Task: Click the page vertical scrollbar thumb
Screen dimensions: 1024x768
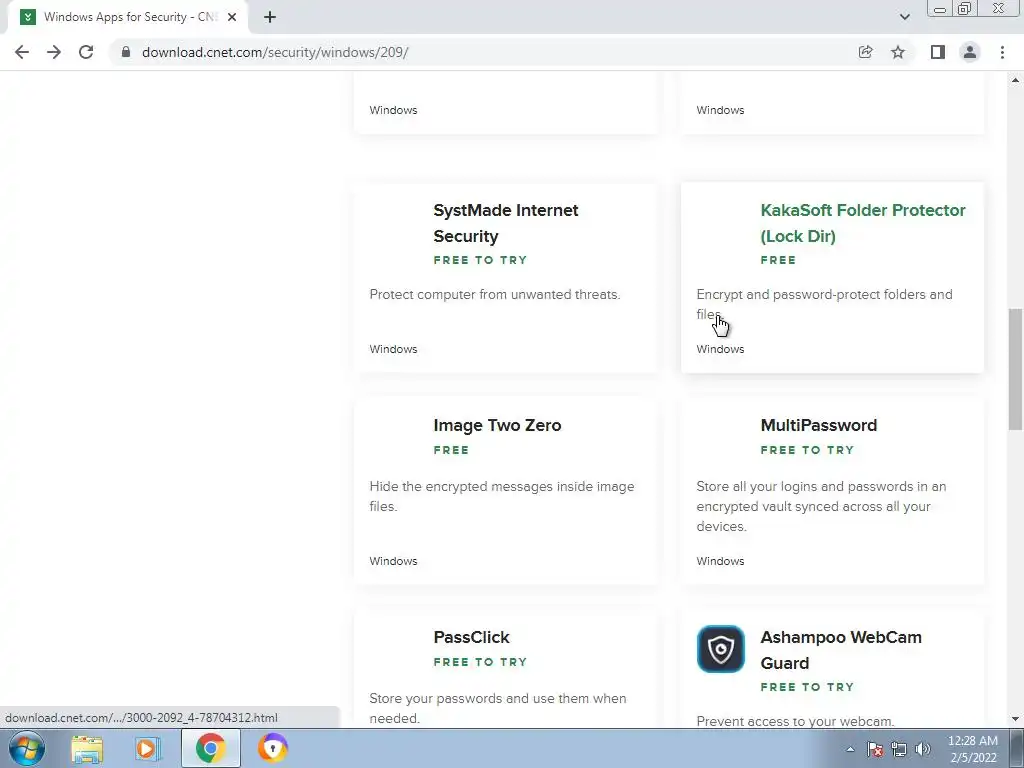Action: 1015,369
